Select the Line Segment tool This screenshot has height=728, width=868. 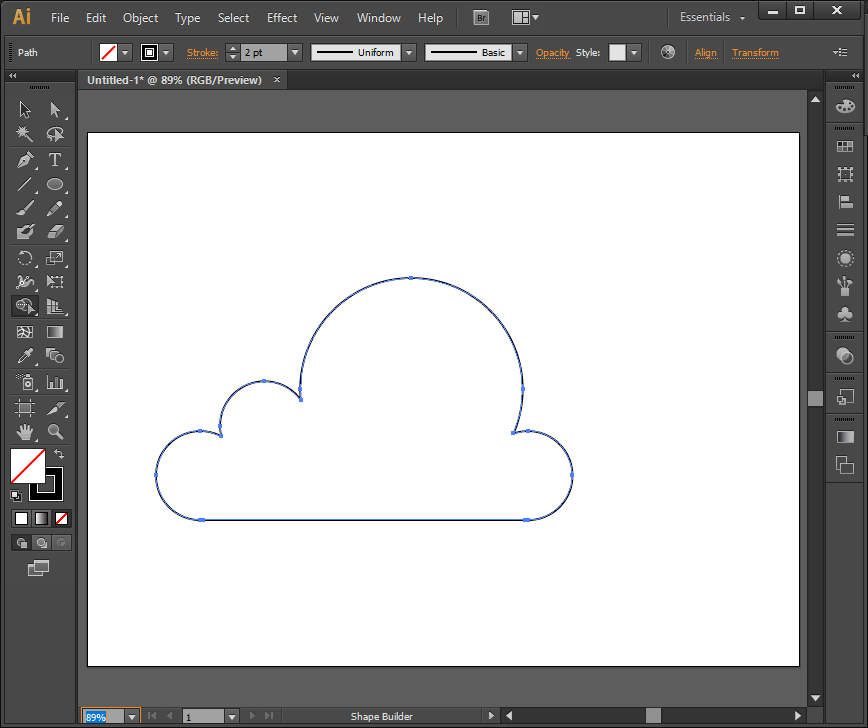point(25,184)
